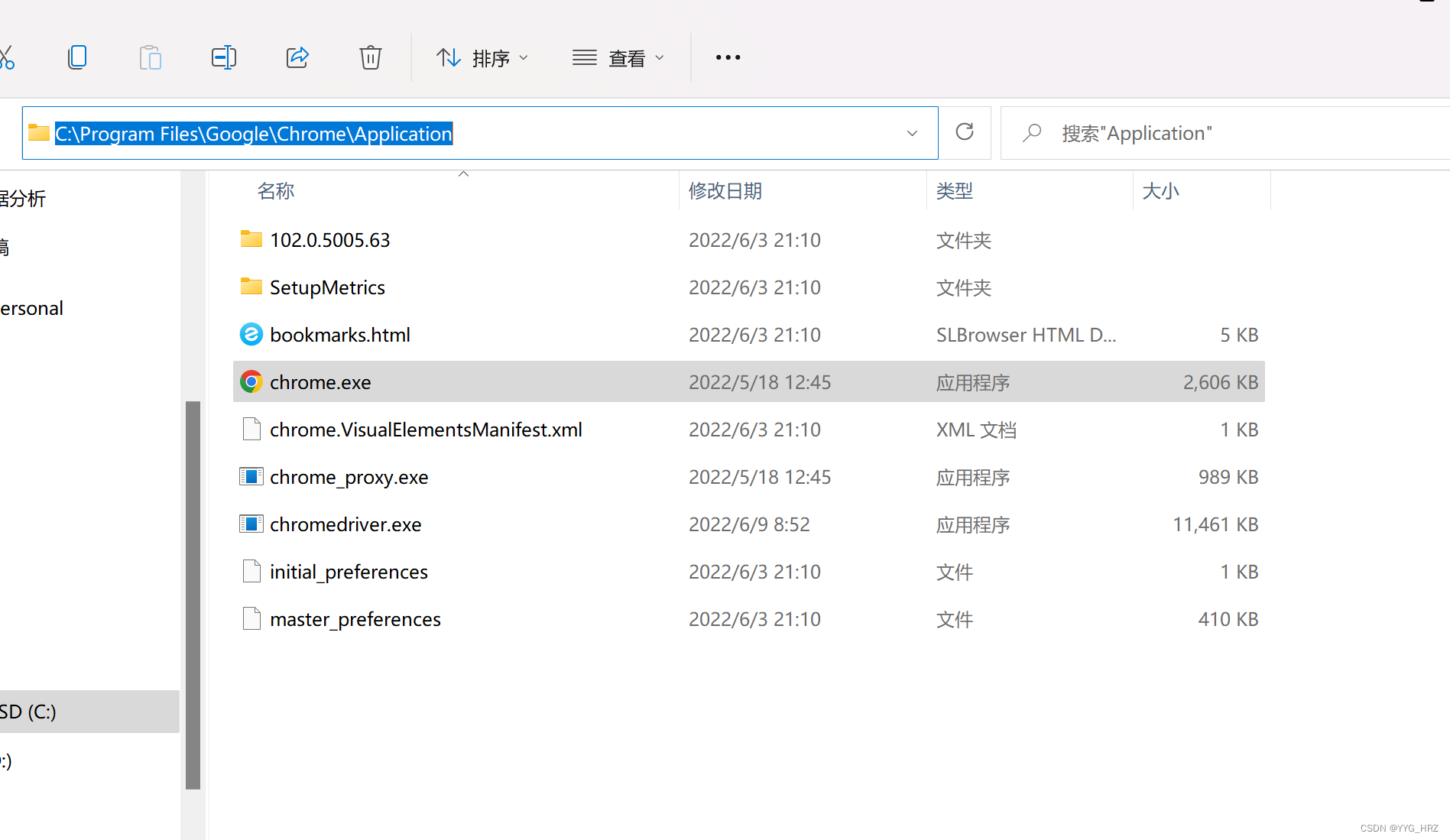Screen dimensions: 1450x840
Task: Click the Rename icon in toolbar
Action: click(224, 57)
